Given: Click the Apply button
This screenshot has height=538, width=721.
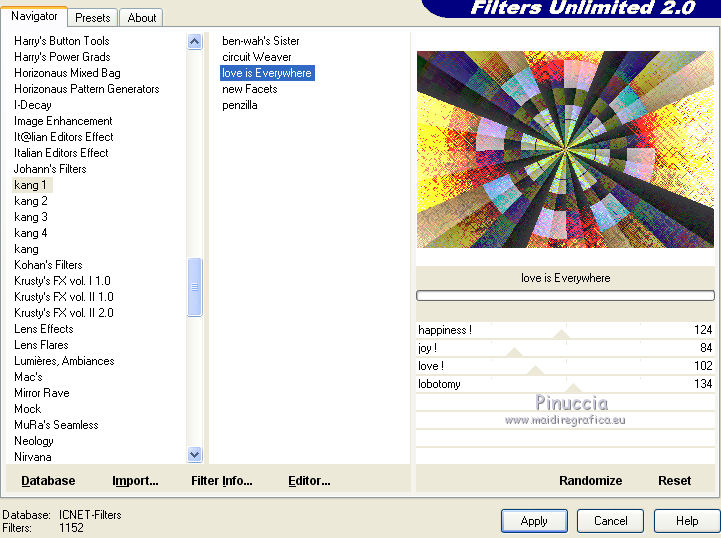Looking at the screenshot, I should [x=534, y=521].
